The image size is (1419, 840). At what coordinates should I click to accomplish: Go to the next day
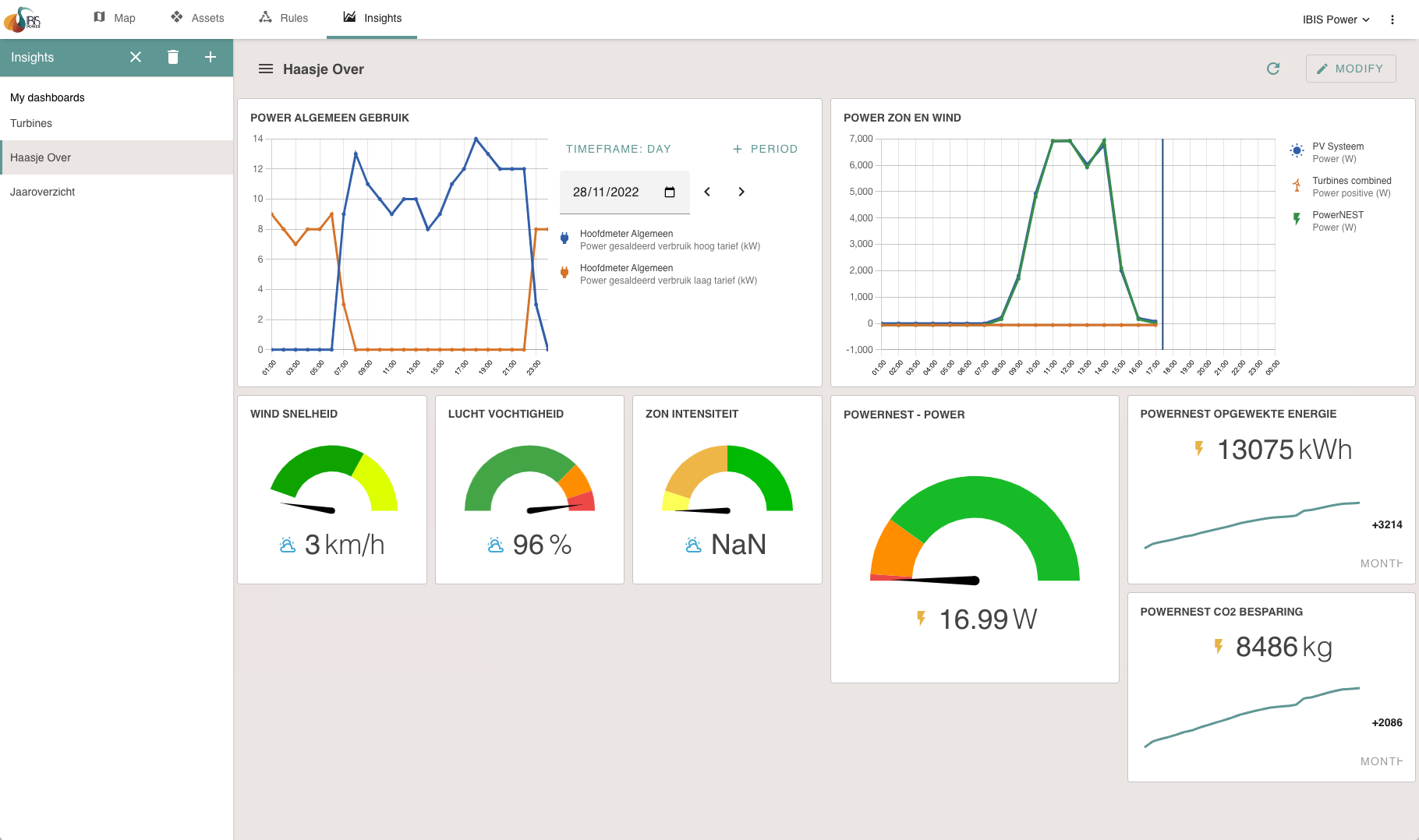tap(741, 192)
